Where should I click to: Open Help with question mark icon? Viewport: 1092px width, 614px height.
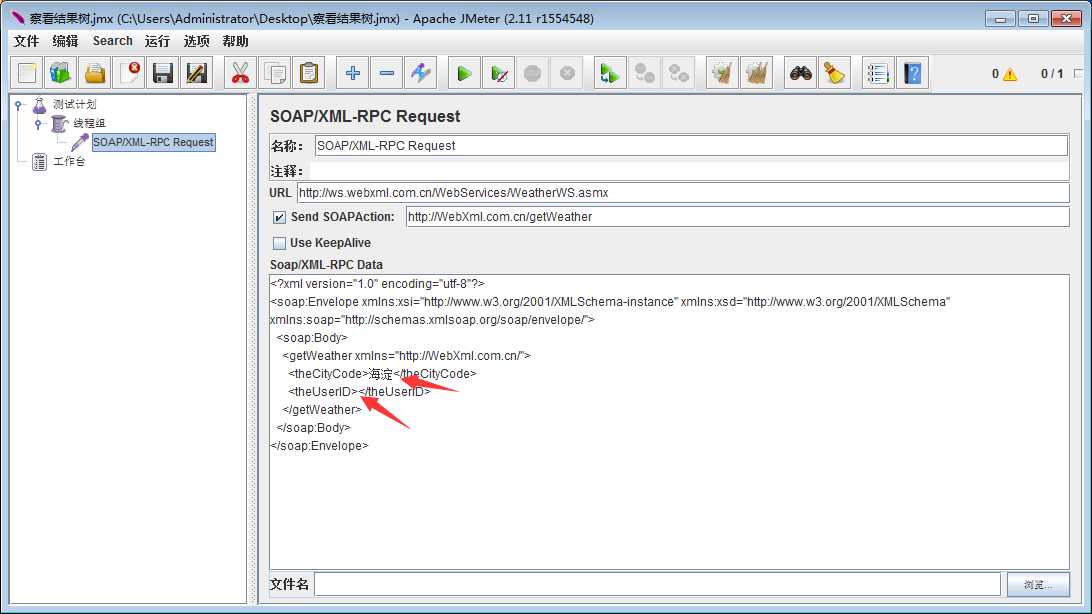point(912,72)
